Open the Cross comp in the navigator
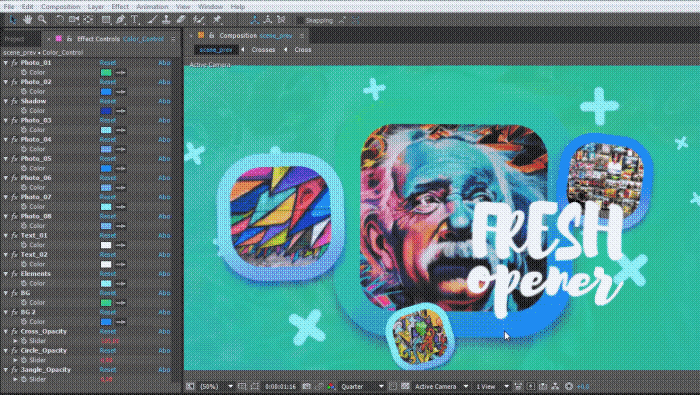 [303, 50]
